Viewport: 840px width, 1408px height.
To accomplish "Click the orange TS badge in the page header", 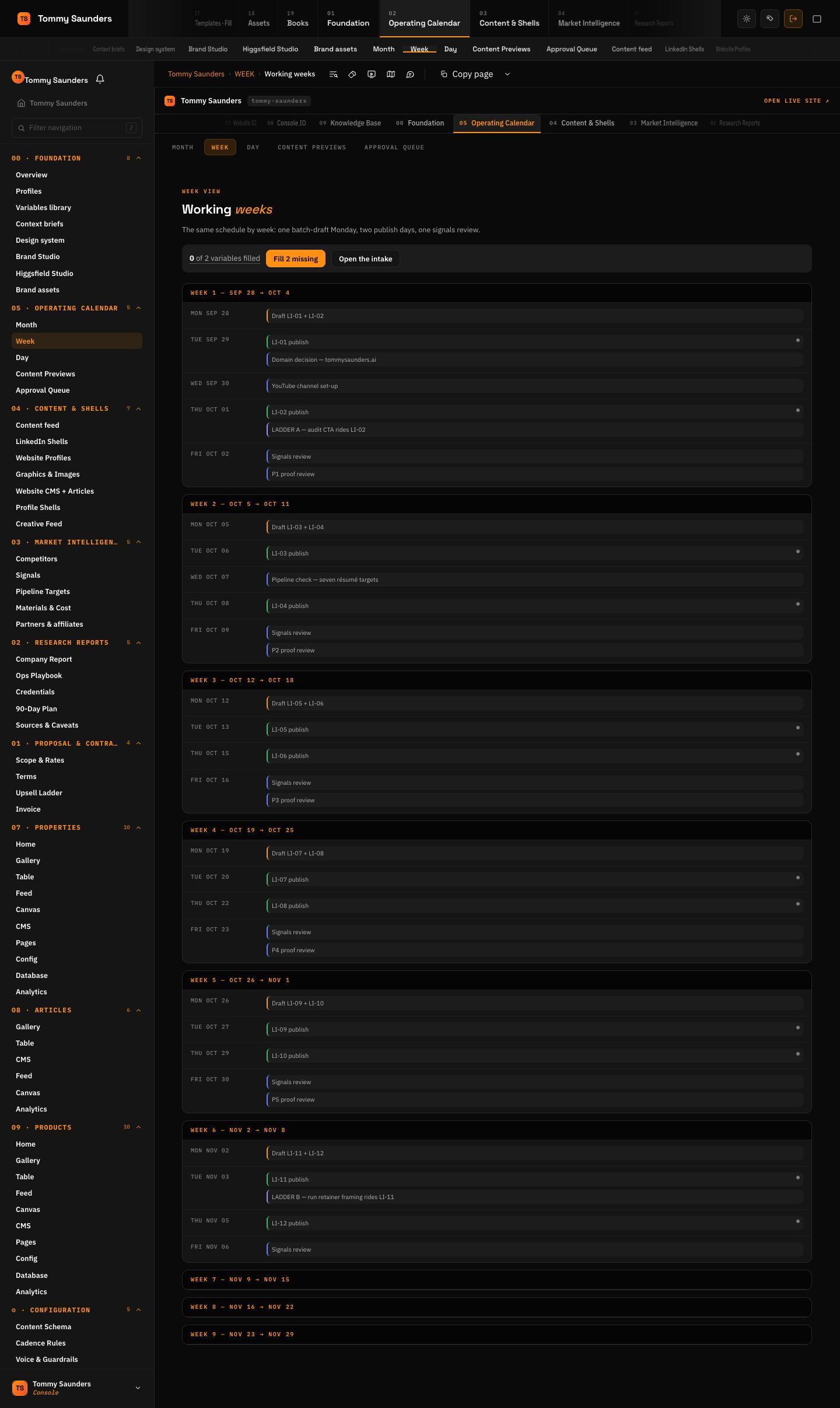I will point(170,101).
